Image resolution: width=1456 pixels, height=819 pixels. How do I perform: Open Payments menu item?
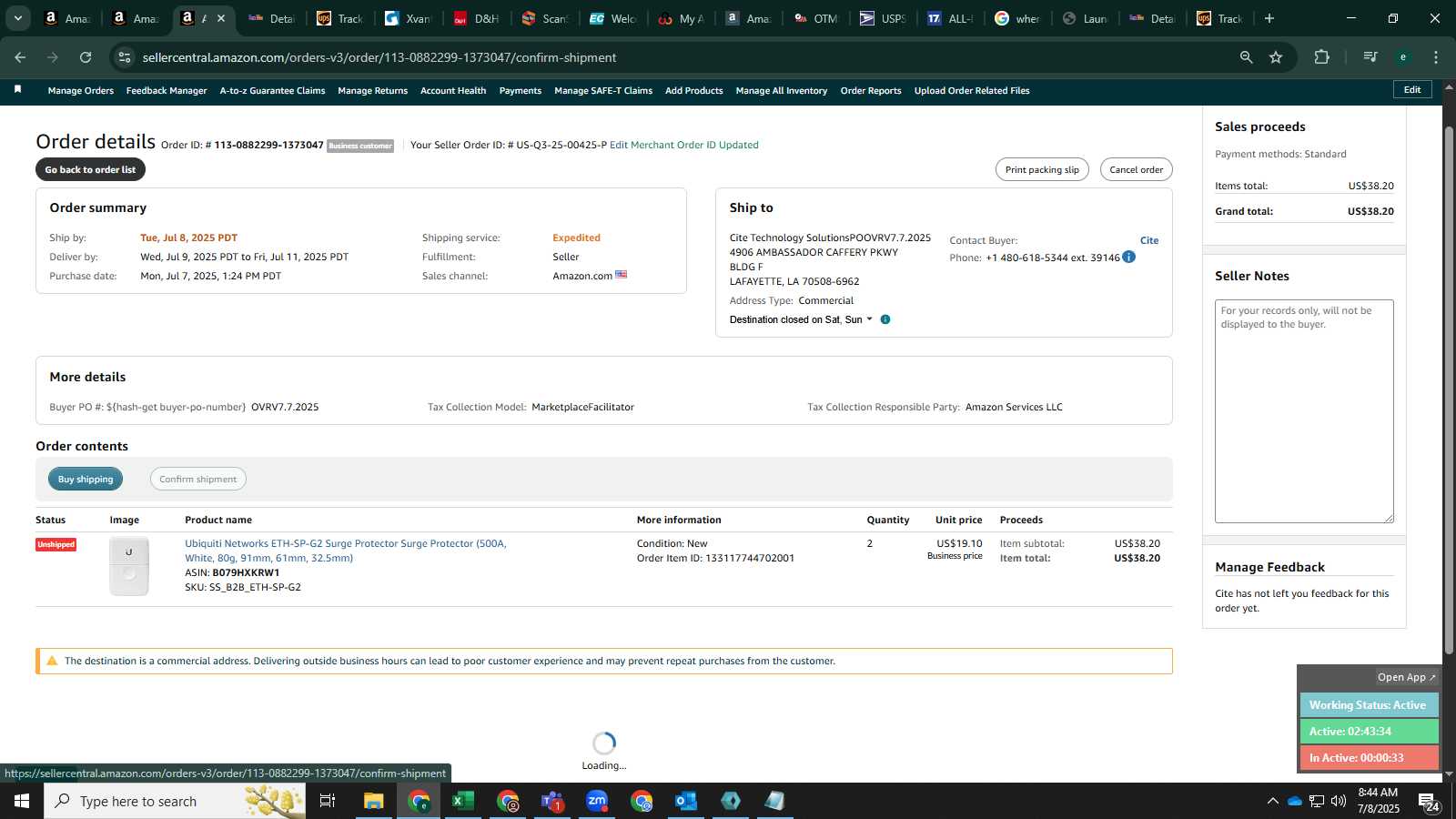[521, 90]
